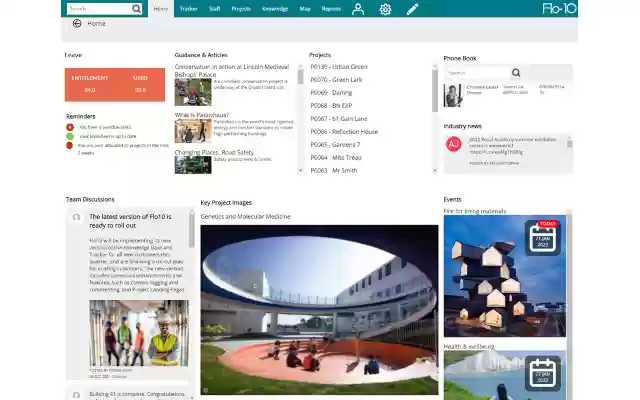Click the back arrow beside Home
Image resolution: width=640 pixels, height=400 pixels.
(77, 23)
